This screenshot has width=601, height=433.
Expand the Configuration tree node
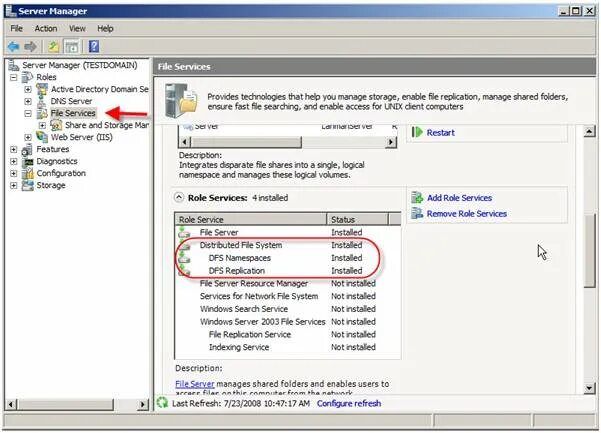pos(14,173)
